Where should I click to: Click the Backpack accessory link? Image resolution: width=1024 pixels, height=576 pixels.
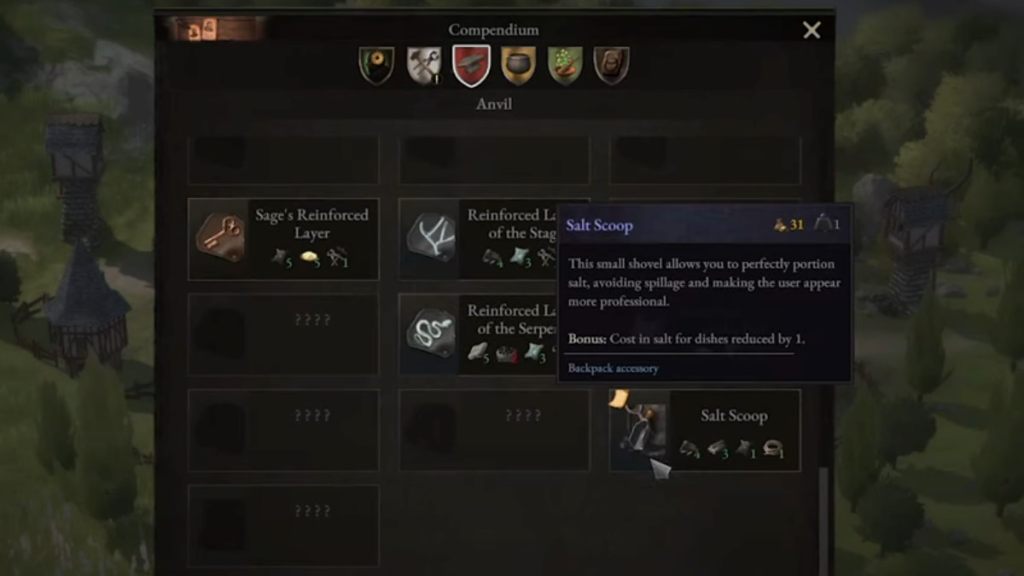click(613, 368)
